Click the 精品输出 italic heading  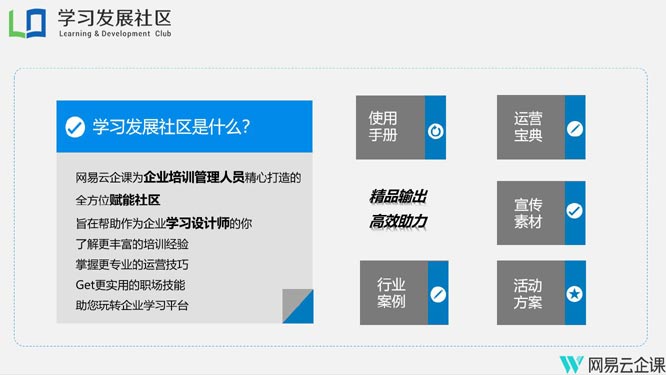[x=398, y=197]
